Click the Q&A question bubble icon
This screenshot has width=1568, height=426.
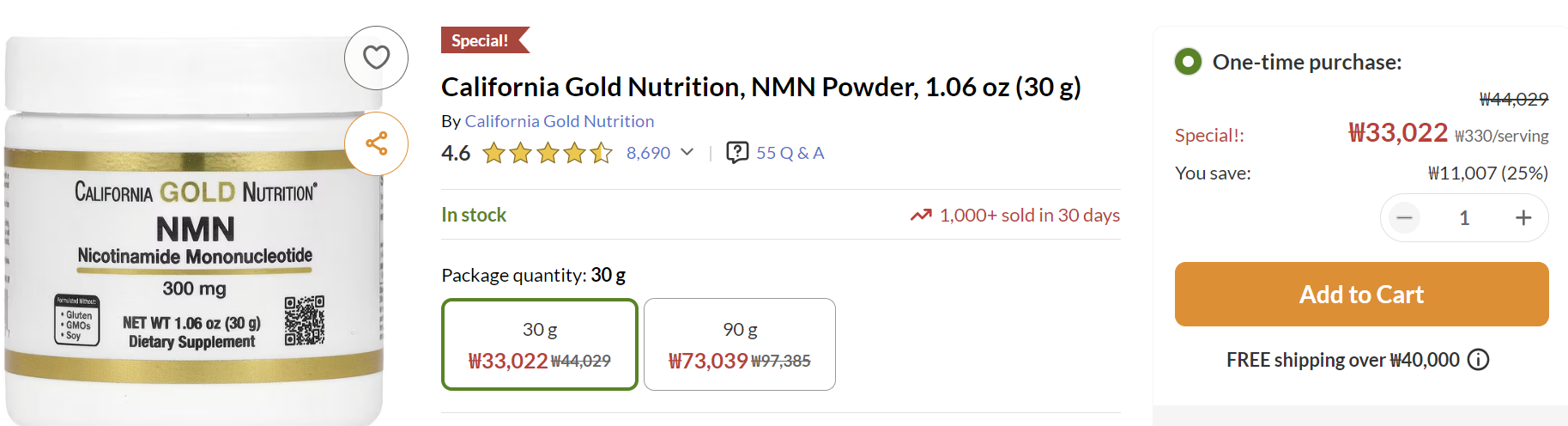coord(736,153)
